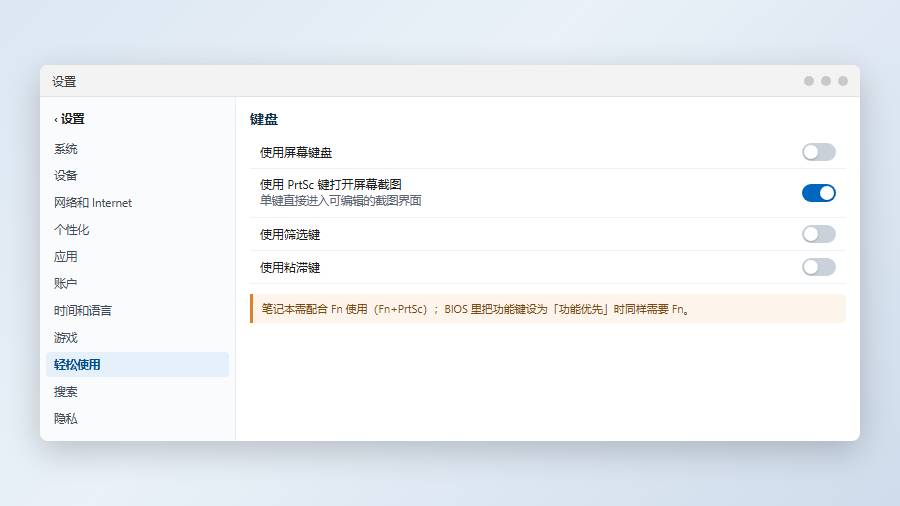Select 游戏 in the sidebar
Image resolution: width=900 pixels, height=506 pixels.
click(137, 337)
